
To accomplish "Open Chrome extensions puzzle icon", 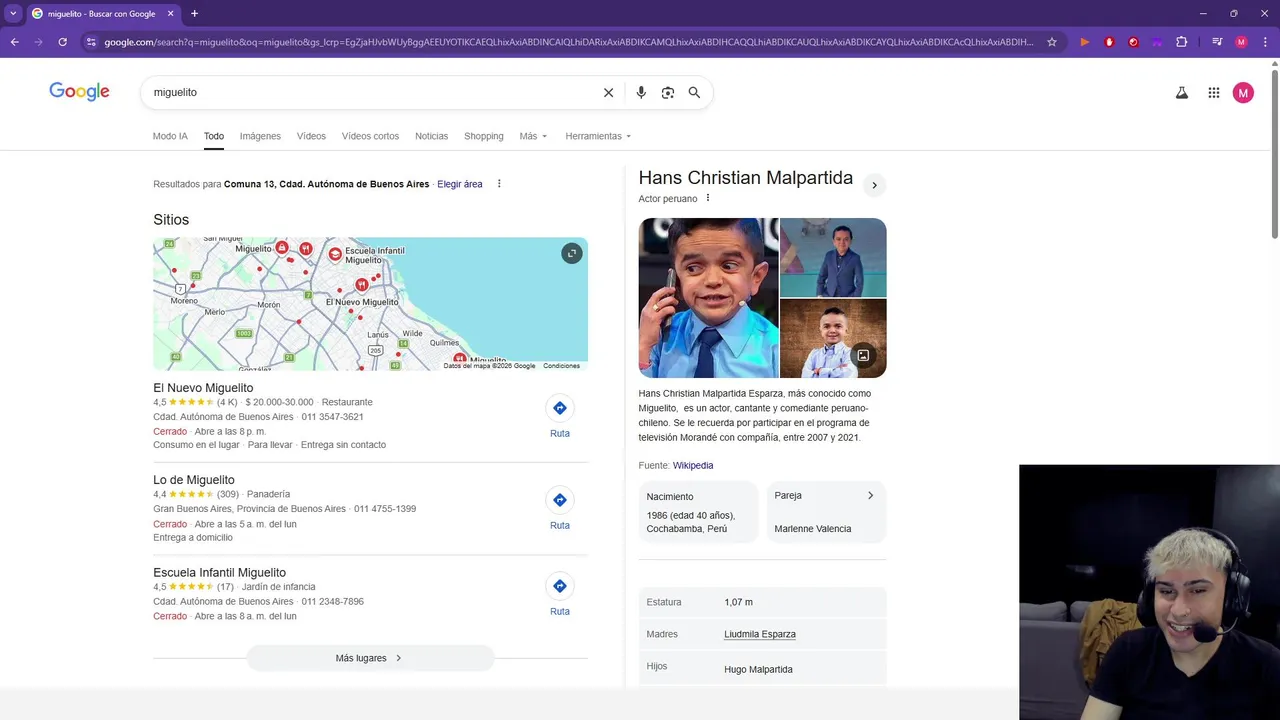I will point(1182,42).
